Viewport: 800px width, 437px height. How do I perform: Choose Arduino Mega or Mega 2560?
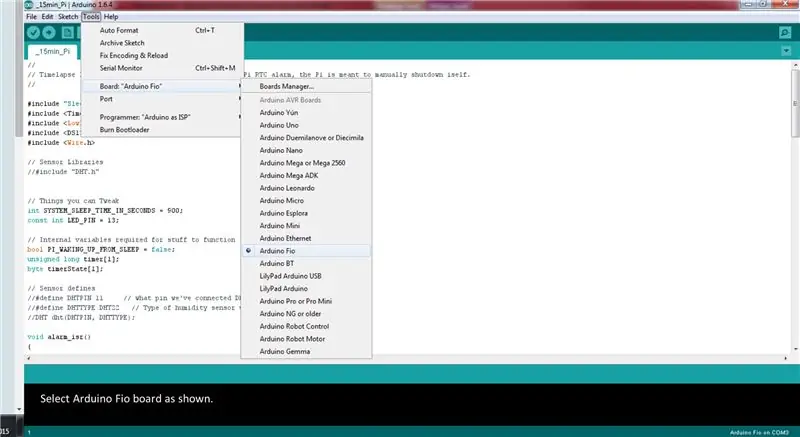pos(306,163)
